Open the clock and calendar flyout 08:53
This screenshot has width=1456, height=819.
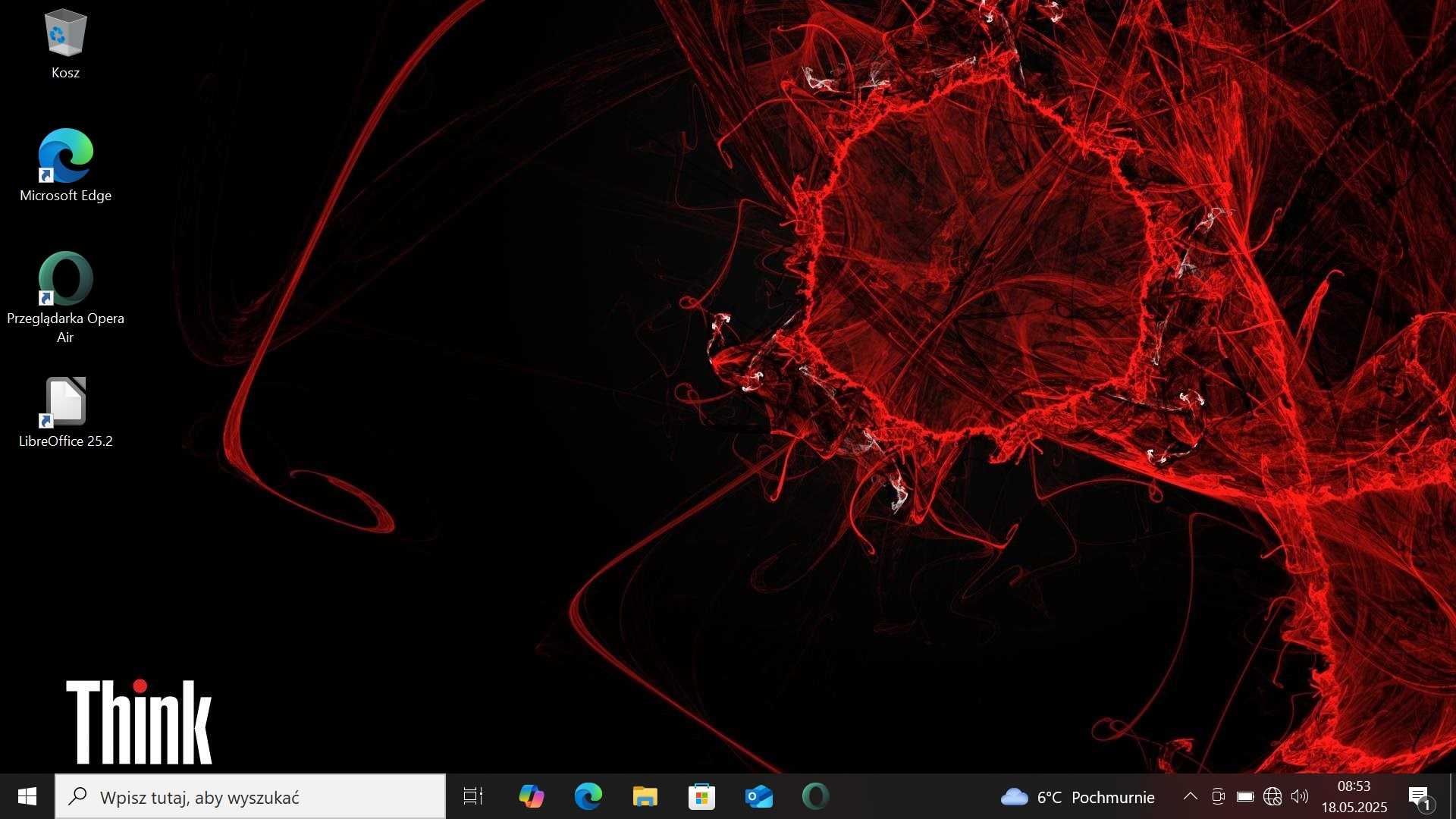click(x=1354, y=796)
